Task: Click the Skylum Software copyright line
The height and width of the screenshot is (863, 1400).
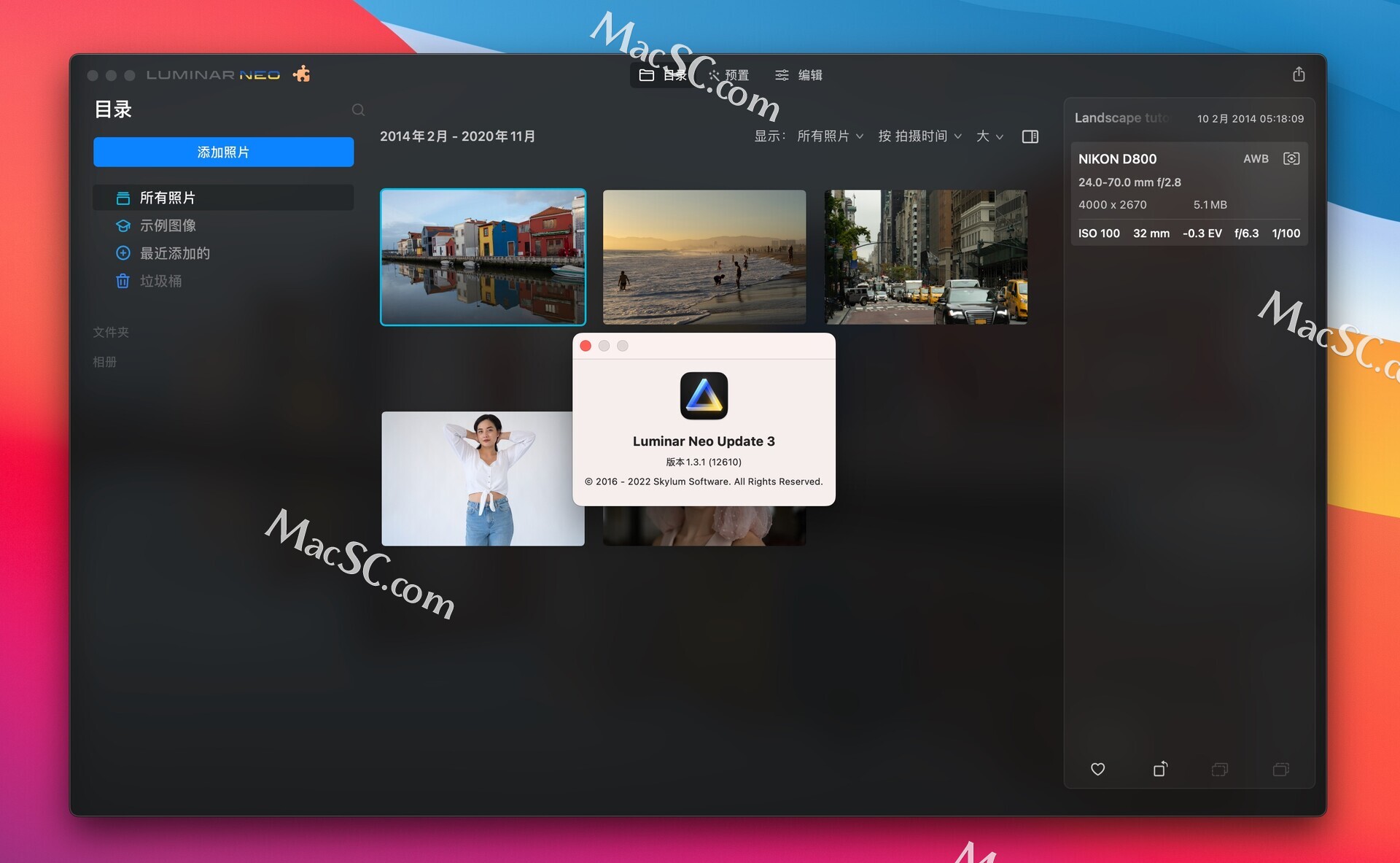Action: click(x=704, y=481)
